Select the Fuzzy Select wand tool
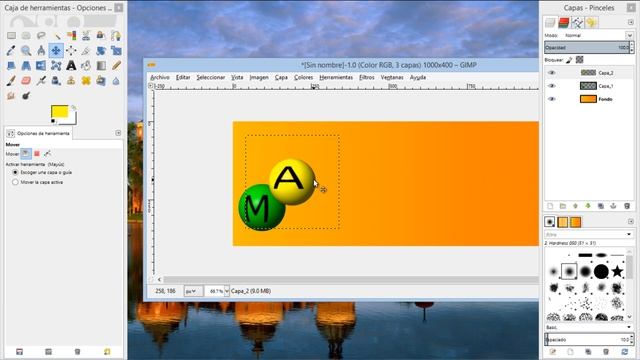 56,36
